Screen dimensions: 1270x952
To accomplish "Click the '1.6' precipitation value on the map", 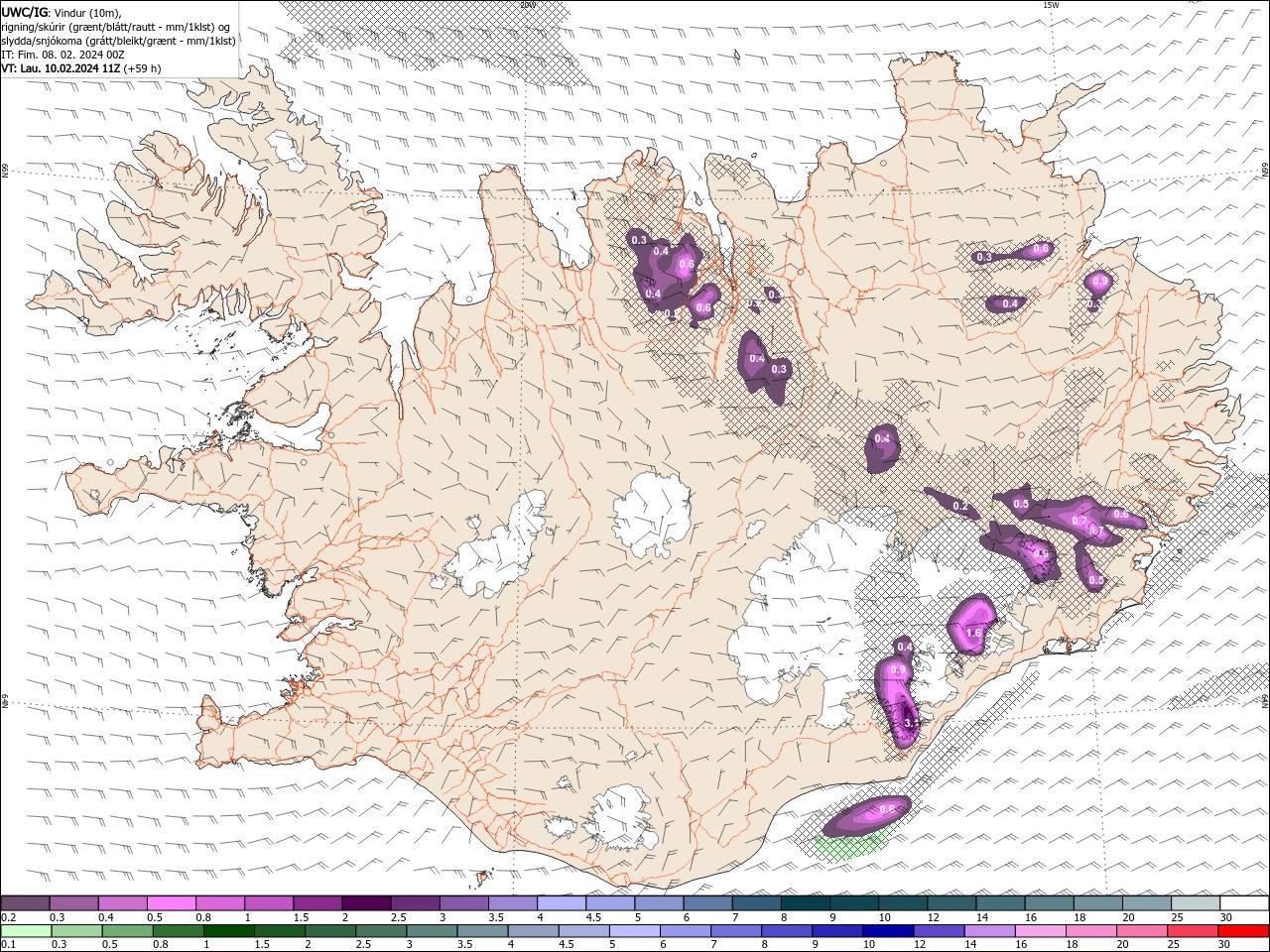I will point(973,633).
